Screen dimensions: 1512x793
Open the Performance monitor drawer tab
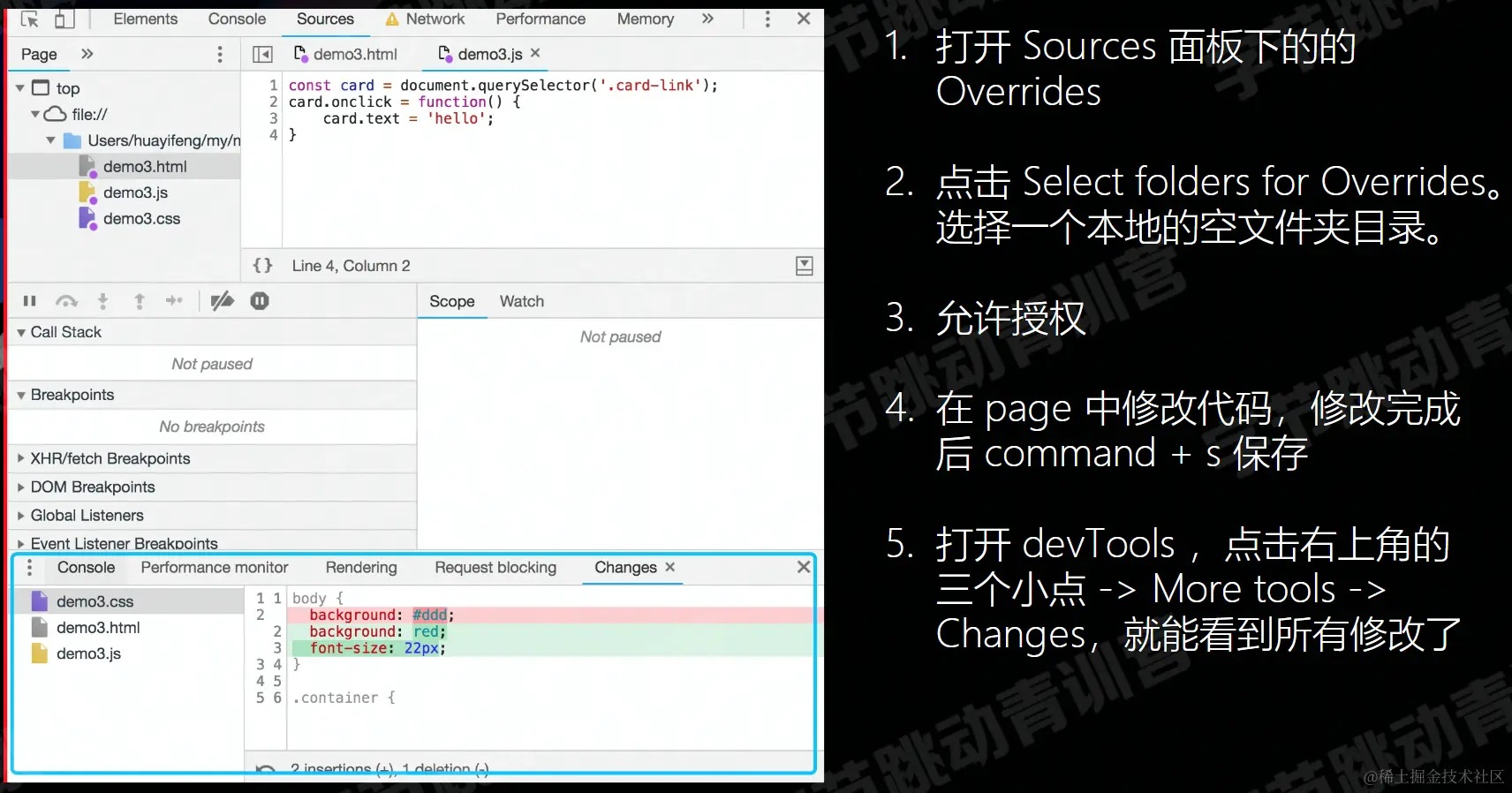[x=215, y=568]
